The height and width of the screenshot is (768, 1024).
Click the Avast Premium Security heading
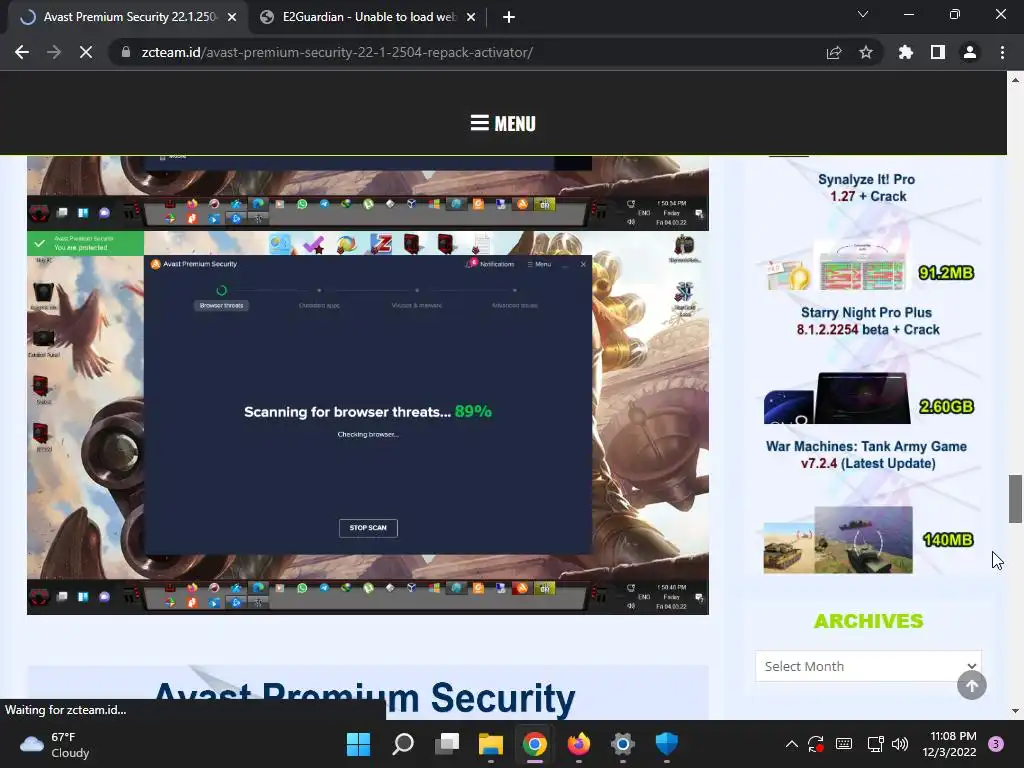point(365,699)
